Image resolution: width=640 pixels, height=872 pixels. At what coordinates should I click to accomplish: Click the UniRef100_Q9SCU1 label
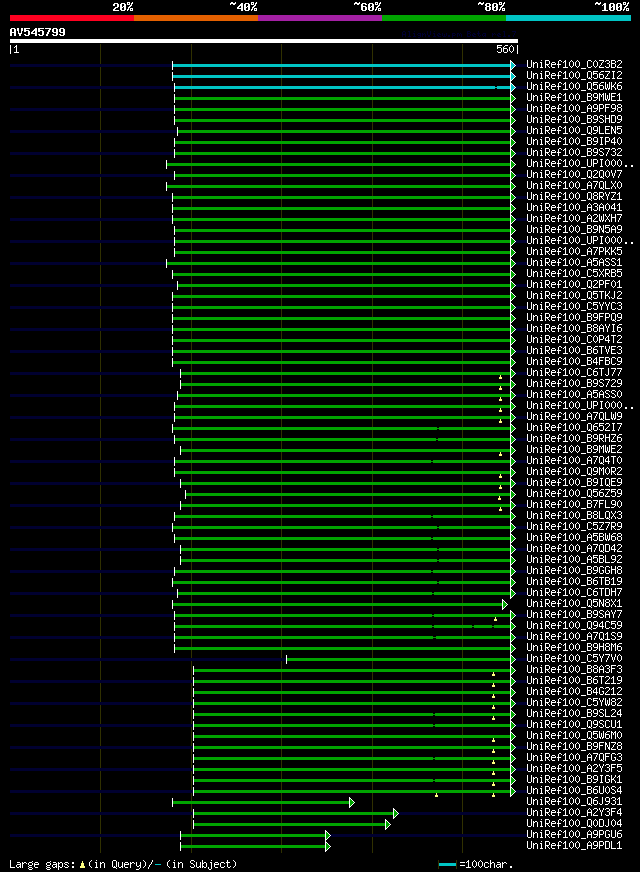coord(574,725)
